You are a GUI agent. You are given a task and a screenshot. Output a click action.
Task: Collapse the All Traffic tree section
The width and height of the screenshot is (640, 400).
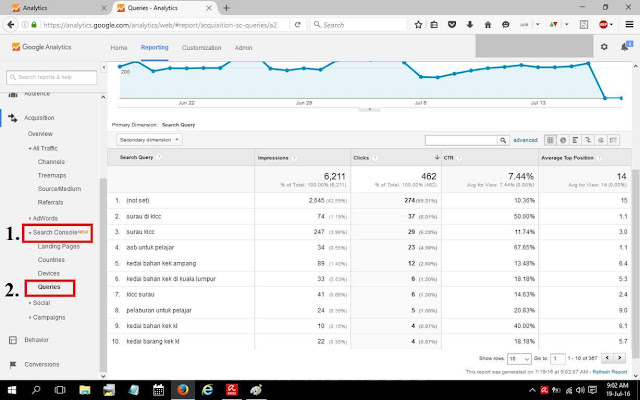tap(30, 149)
